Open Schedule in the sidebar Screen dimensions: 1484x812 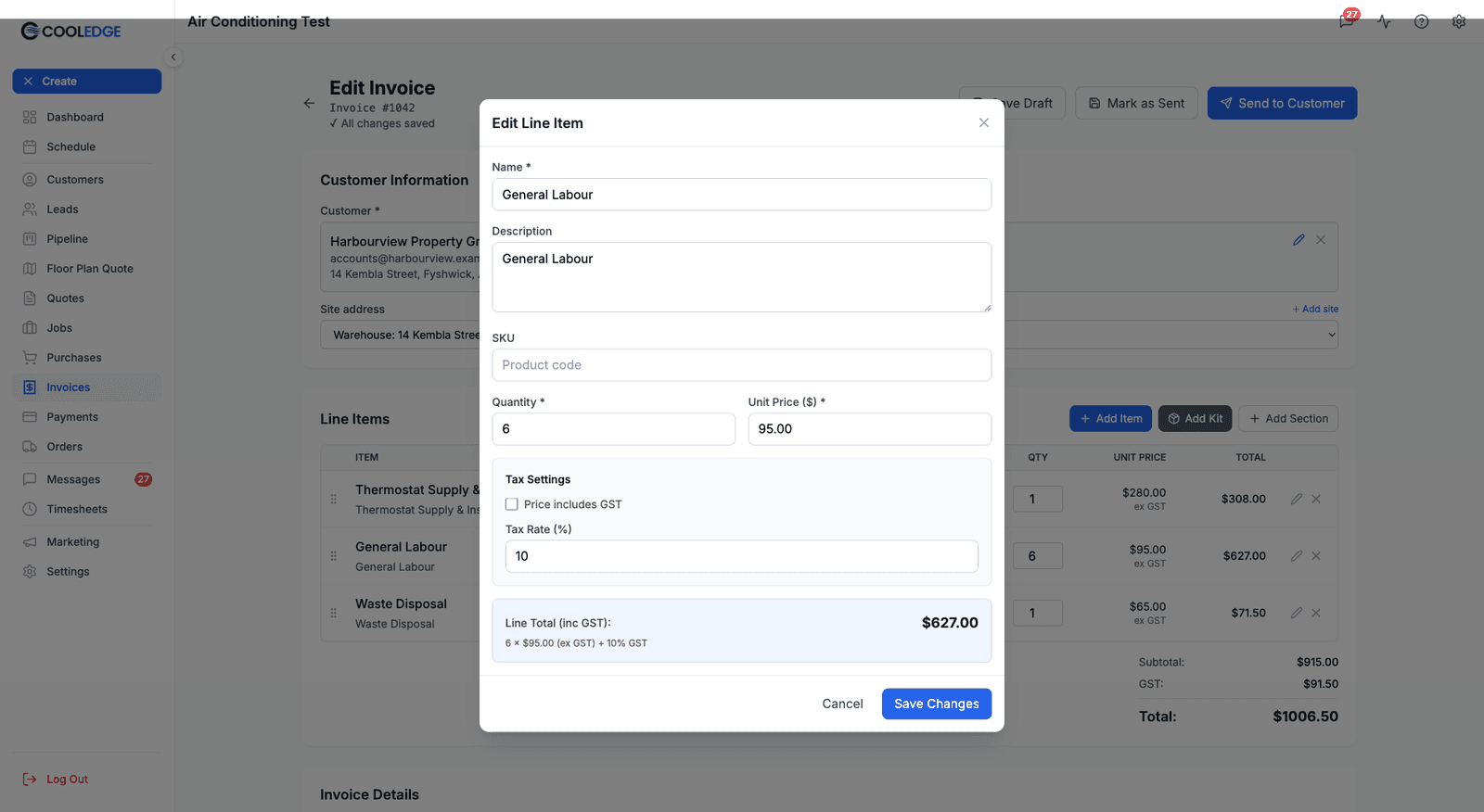point(87,146)
